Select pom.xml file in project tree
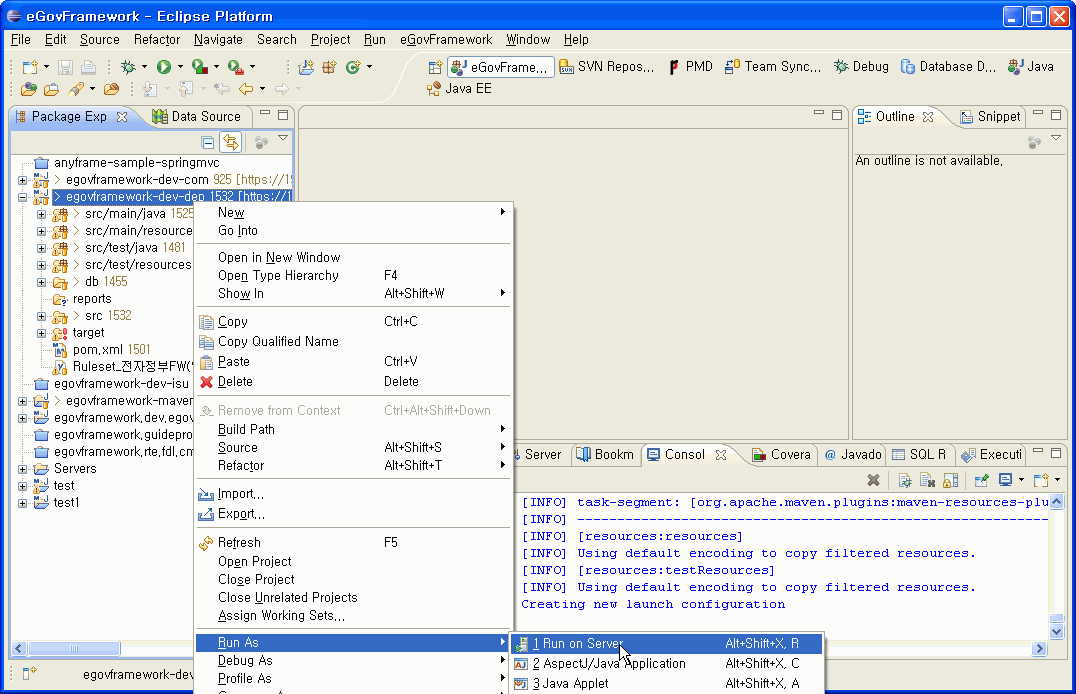This screenshot has height=694, width=1076. point(97,350)
